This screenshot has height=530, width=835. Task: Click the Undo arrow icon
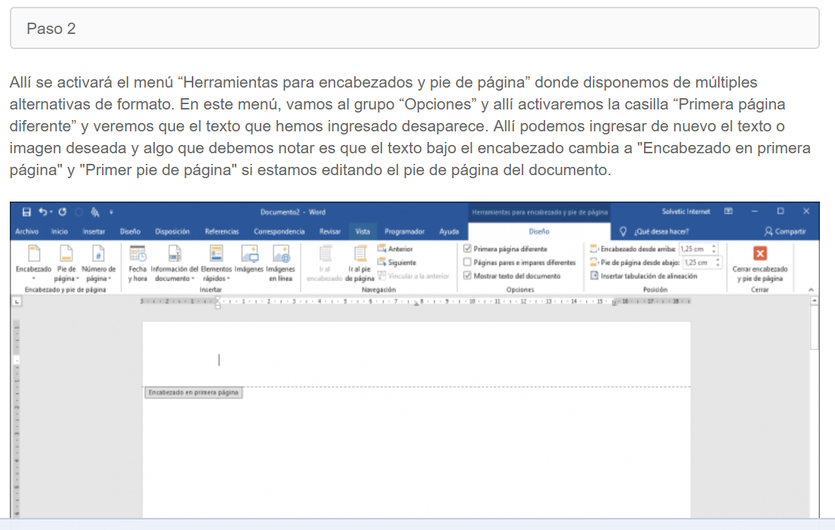[x=44, y=212]
